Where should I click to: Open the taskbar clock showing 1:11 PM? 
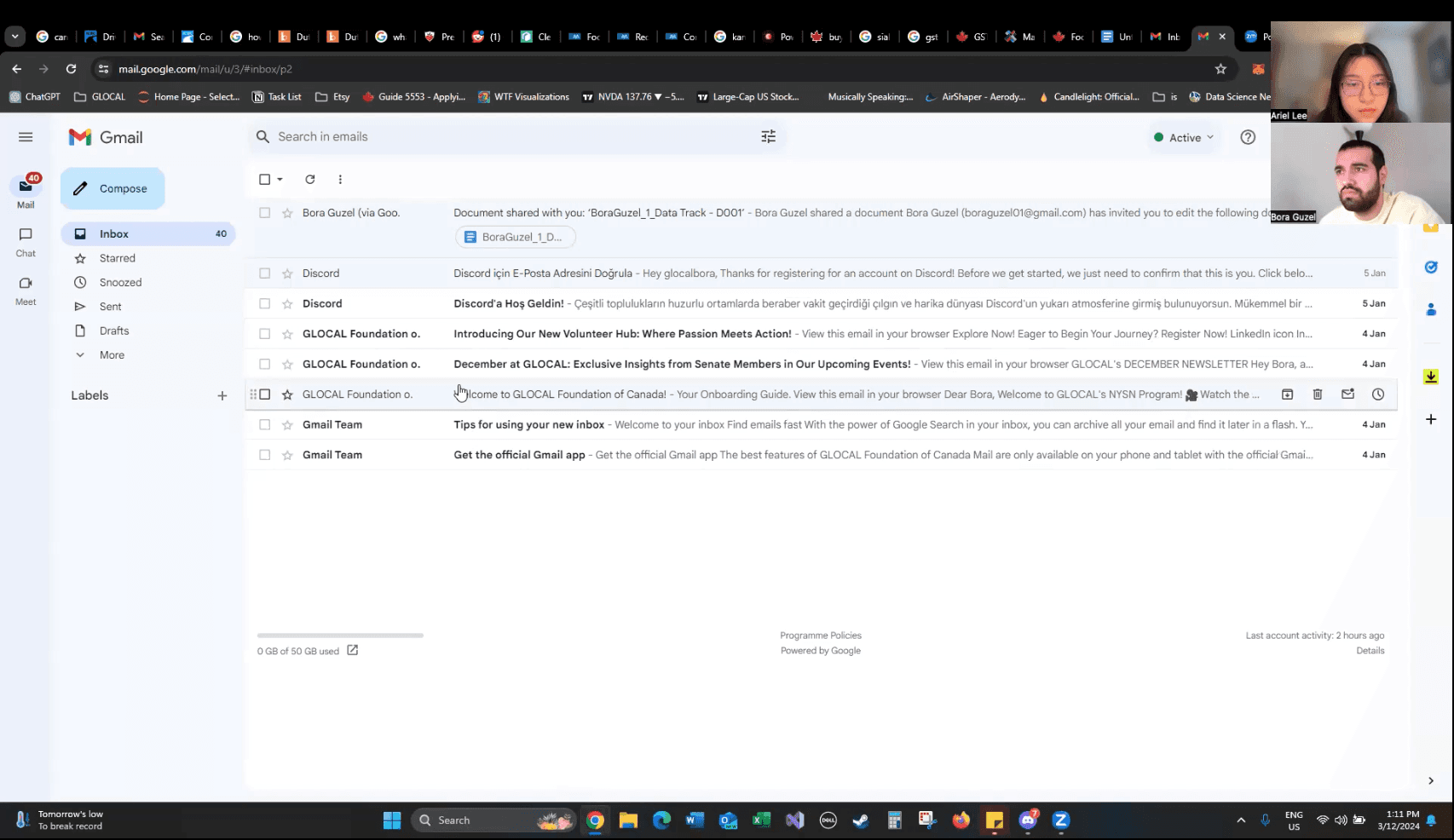click(1398, 820)
